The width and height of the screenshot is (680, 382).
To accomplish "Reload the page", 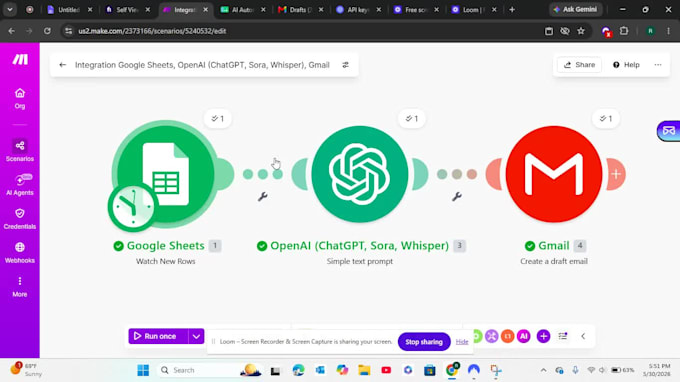I will [47, 31].
